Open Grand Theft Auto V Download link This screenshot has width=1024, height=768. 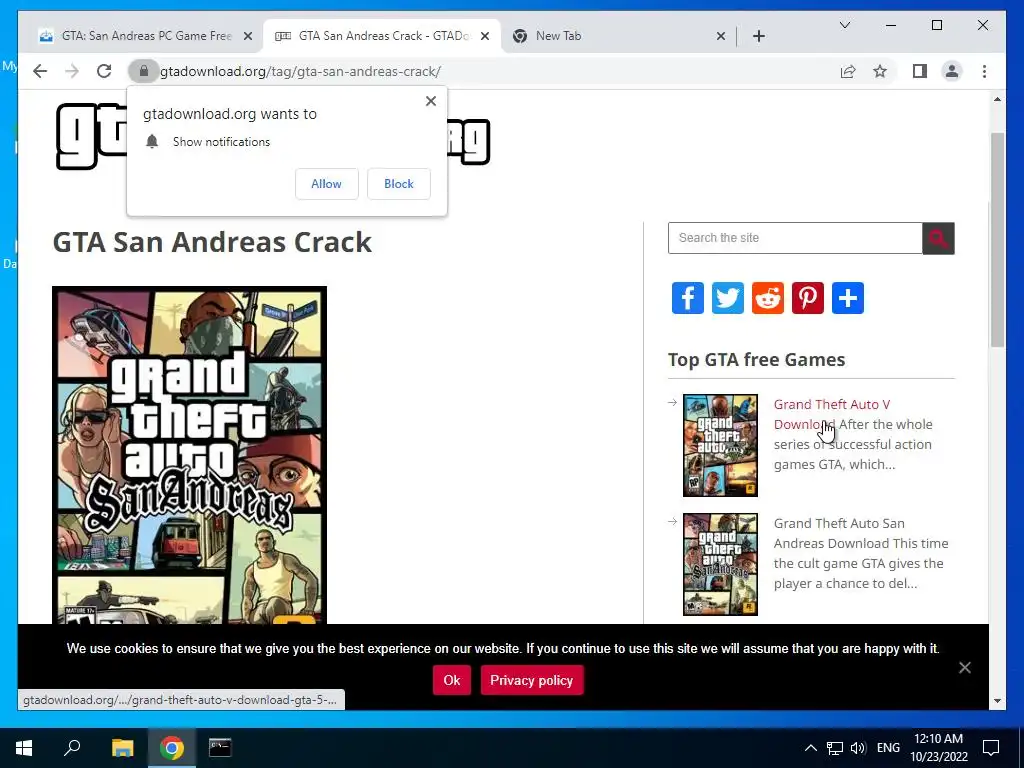click(832, 414)
